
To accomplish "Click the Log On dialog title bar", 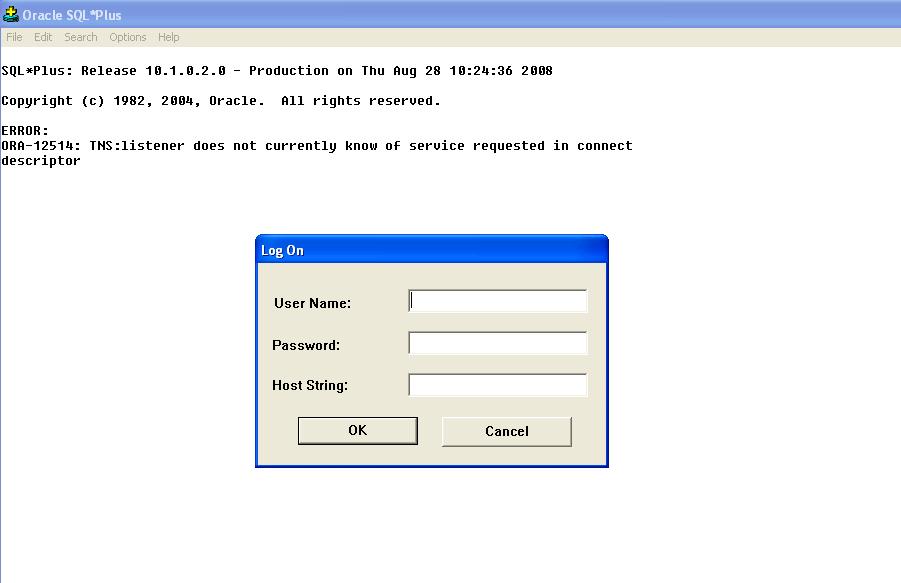I will (x=431, y=250).
